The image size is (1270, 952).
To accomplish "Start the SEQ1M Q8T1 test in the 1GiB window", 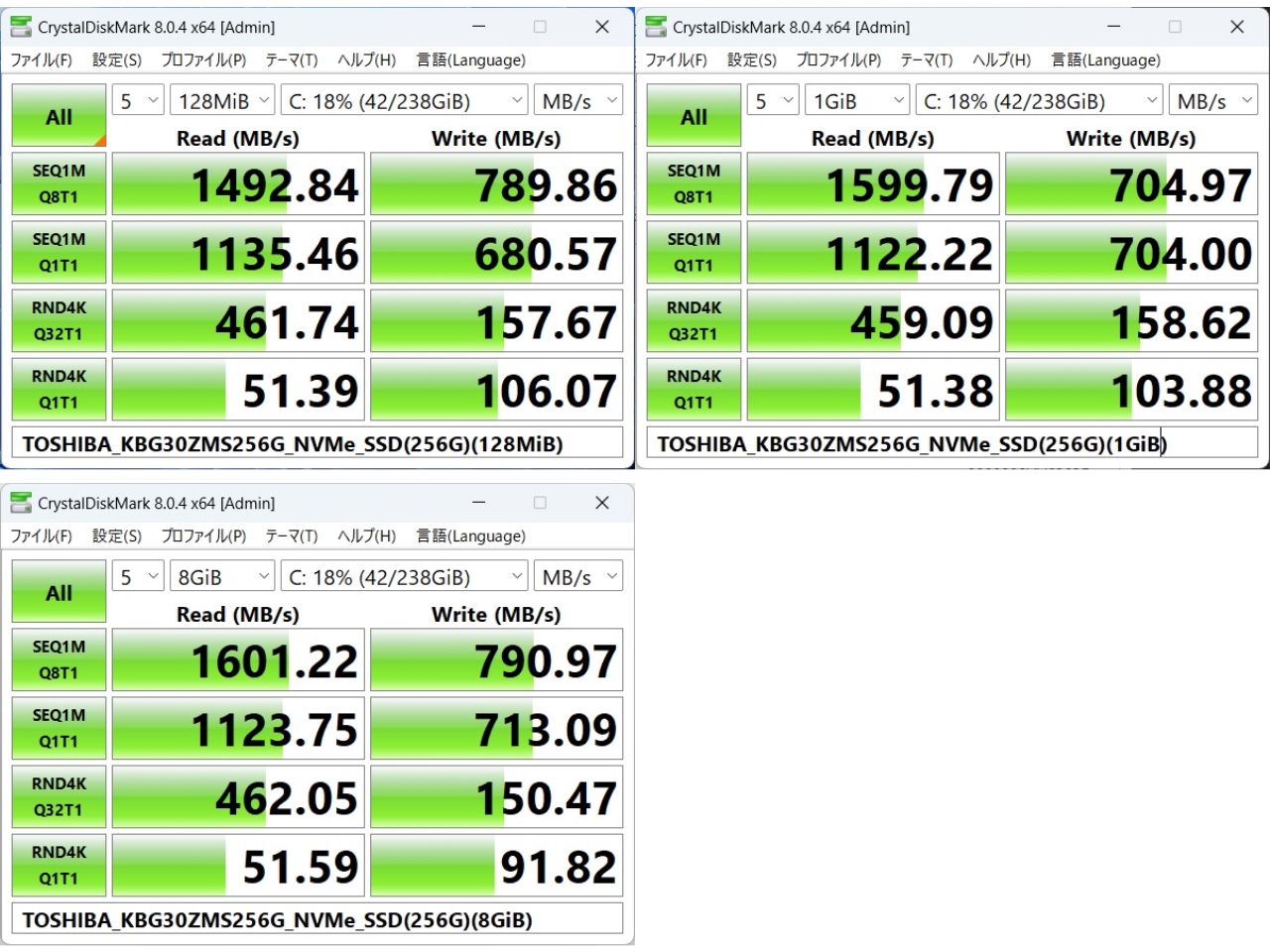I will [694, 183].
